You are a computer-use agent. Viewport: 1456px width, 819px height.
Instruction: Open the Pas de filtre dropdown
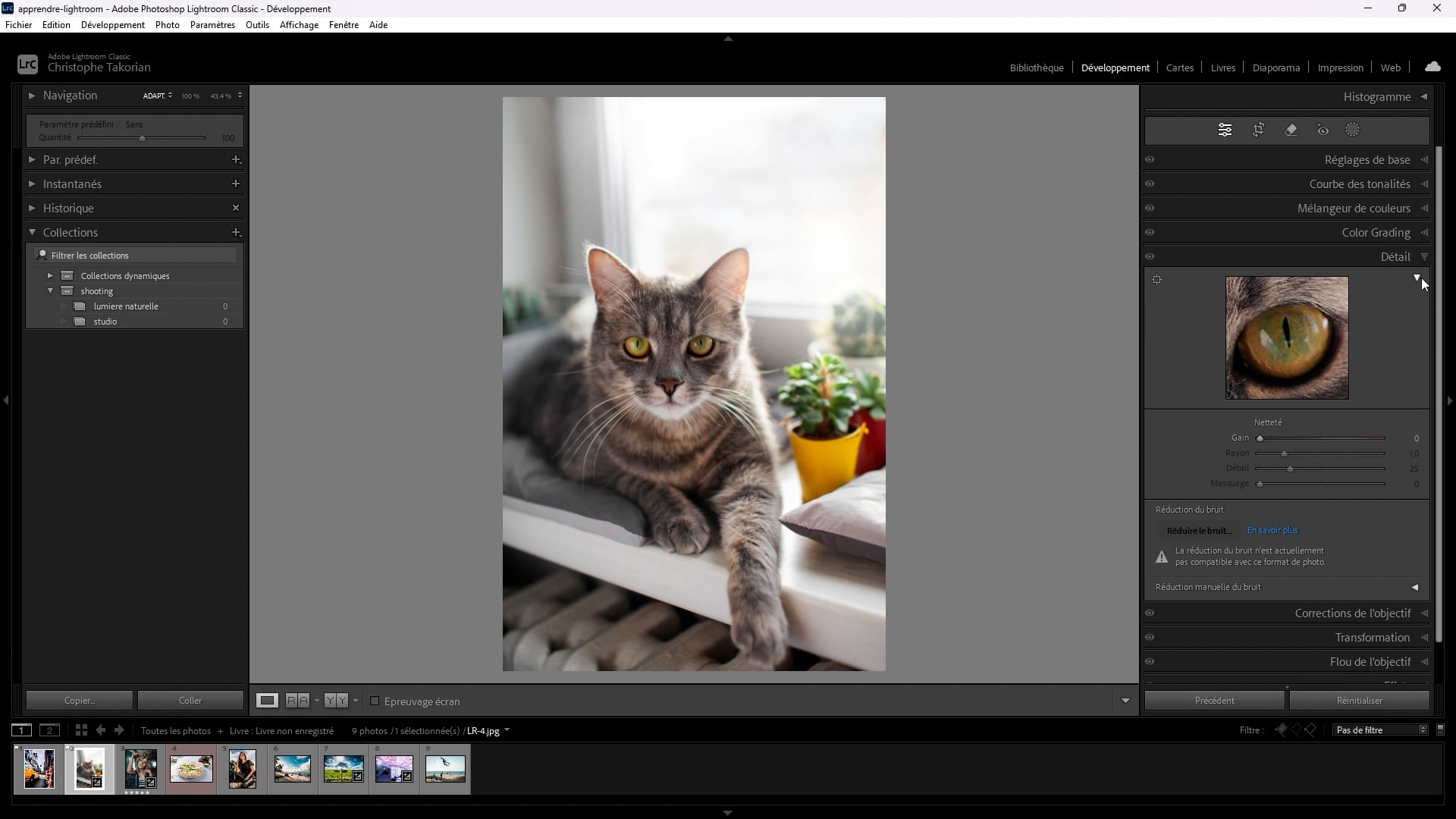[x=1381, y=730]
